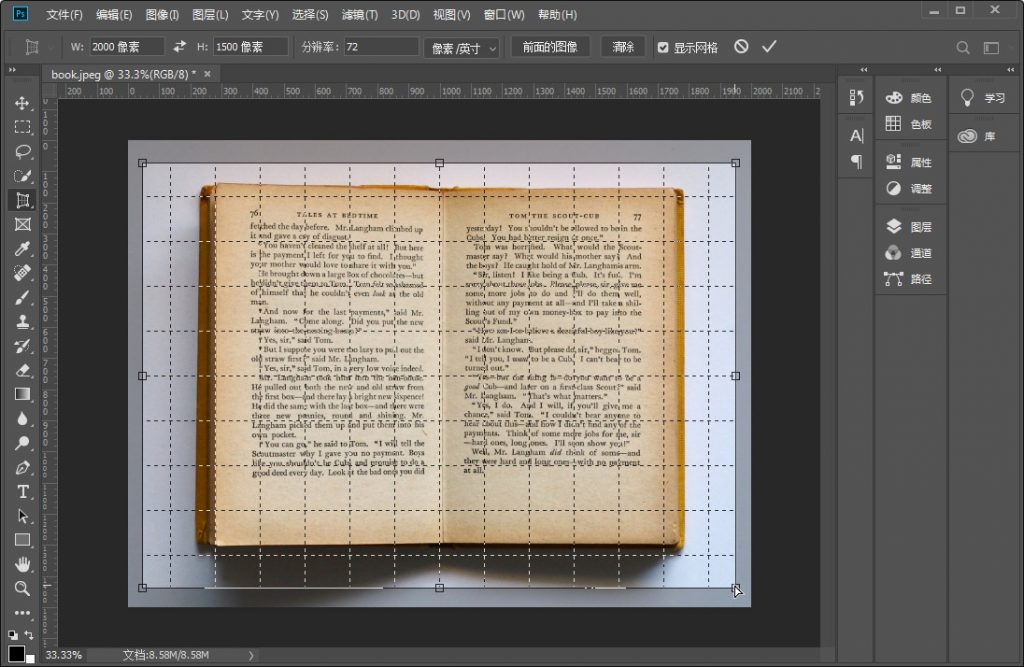Open the 文件(F) menu
This screenshot has height=667, width=1024.
[x=64, y=14]
